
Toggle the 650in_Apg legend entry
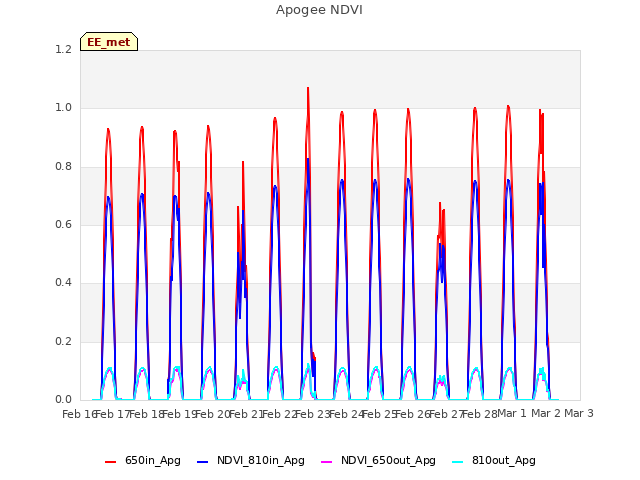[x=143, y=461]
